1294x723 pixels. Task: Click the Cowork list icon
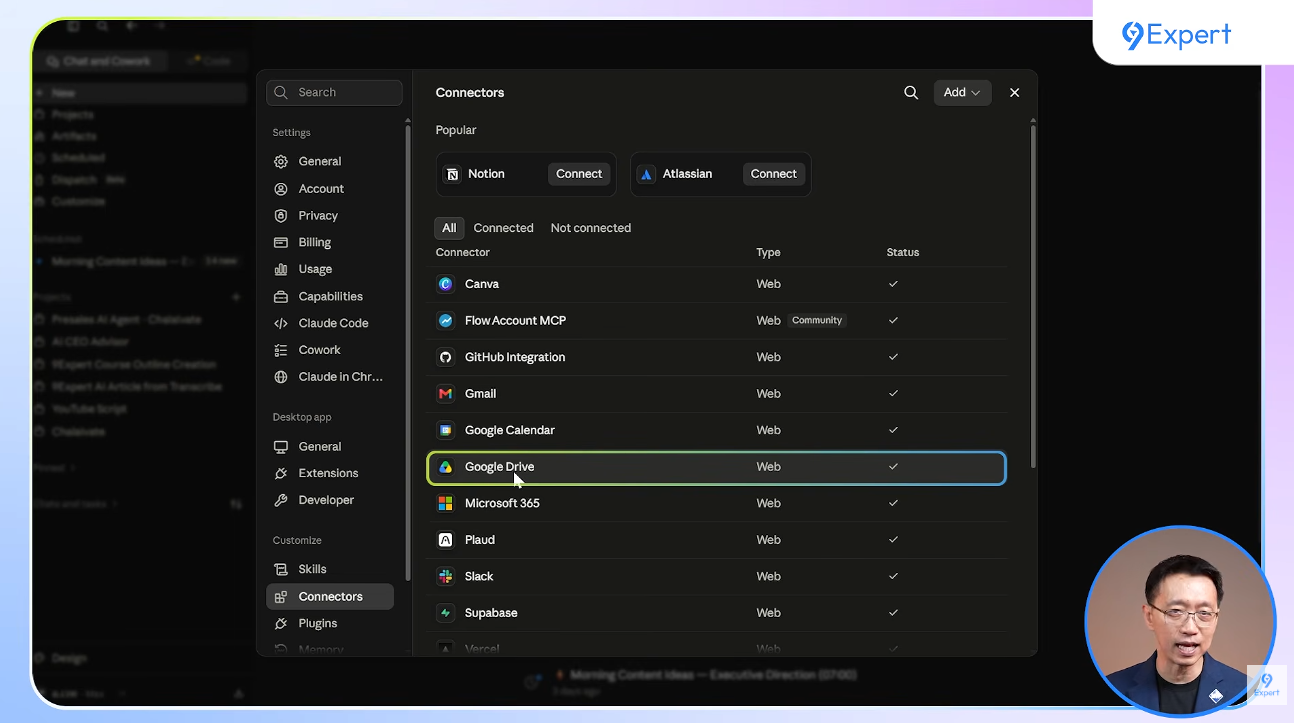[281, 350]
